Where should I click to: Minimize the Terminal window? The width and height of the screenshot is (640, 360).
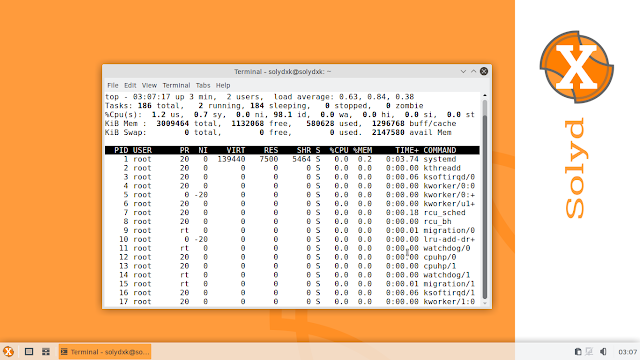[x=463, y=71]
